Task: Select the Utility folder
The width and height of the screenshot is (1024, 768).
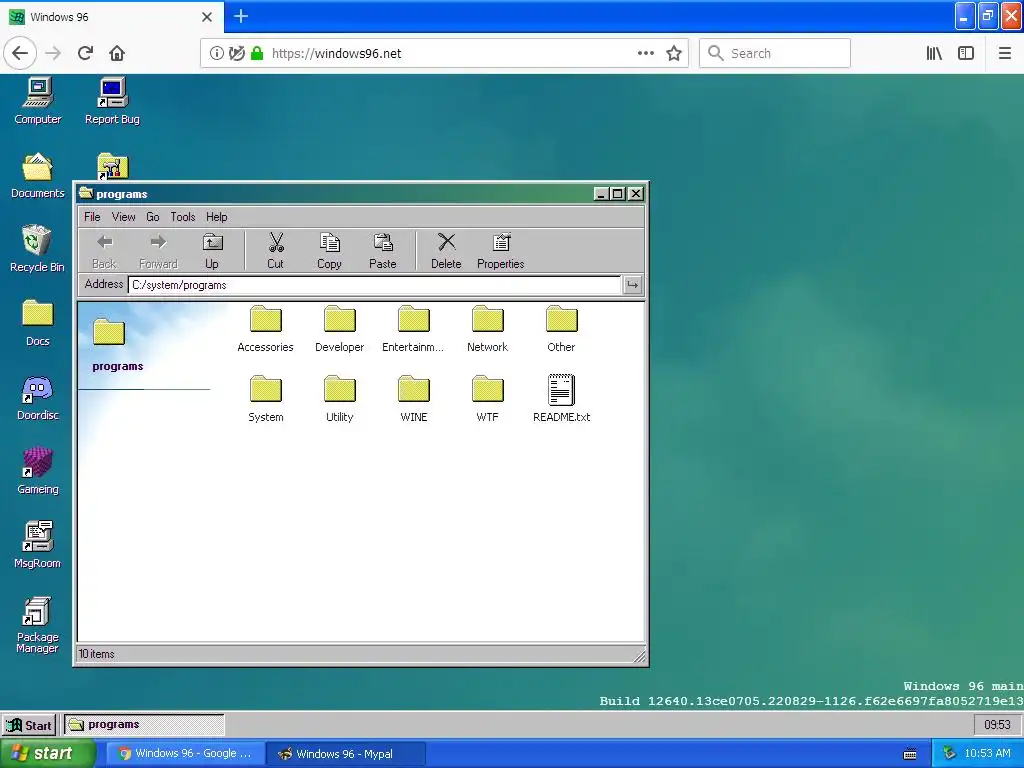Action: pos(340,399)
